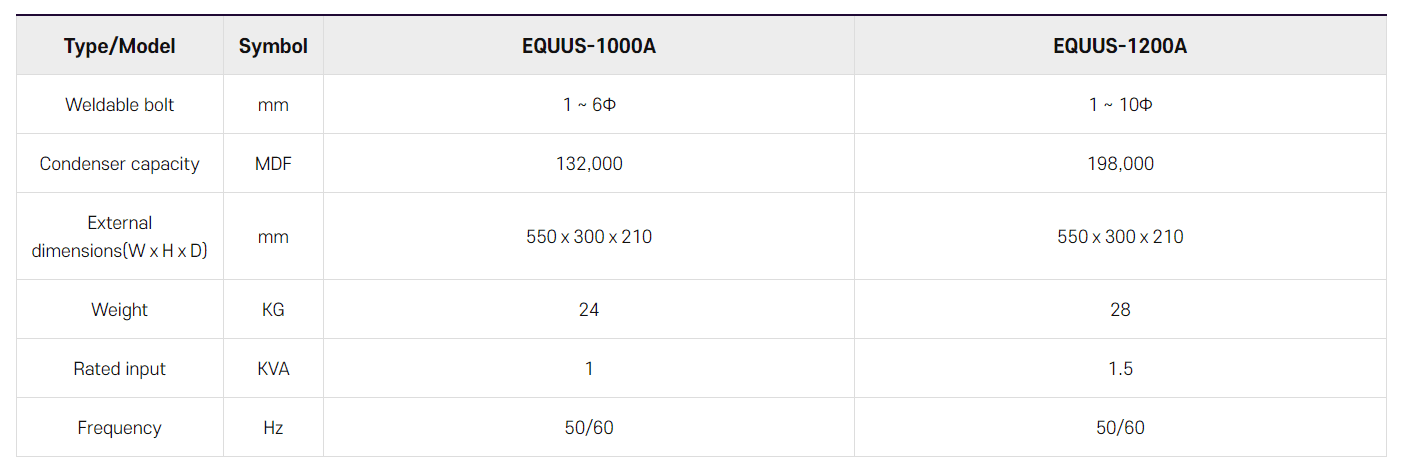Click the 1 ~ 10Φ weldable bolt value
The width and height of the screenshot is (1402, 473).
coord(1120,105)
